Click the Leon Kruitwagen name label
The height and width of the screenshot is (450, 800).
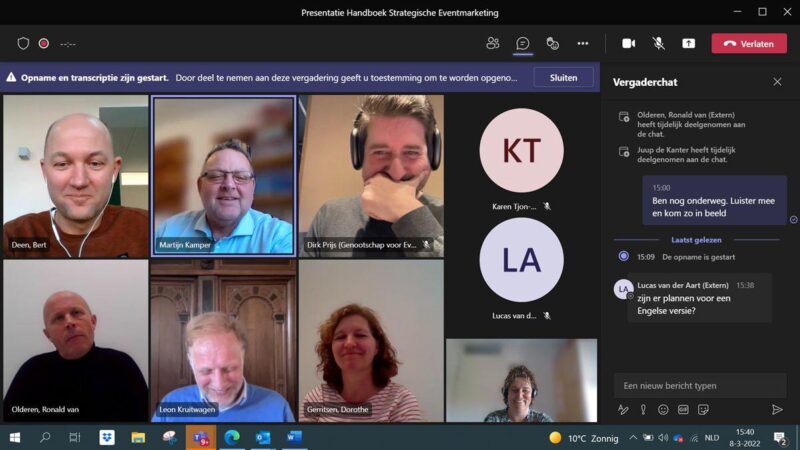(187, 409)
